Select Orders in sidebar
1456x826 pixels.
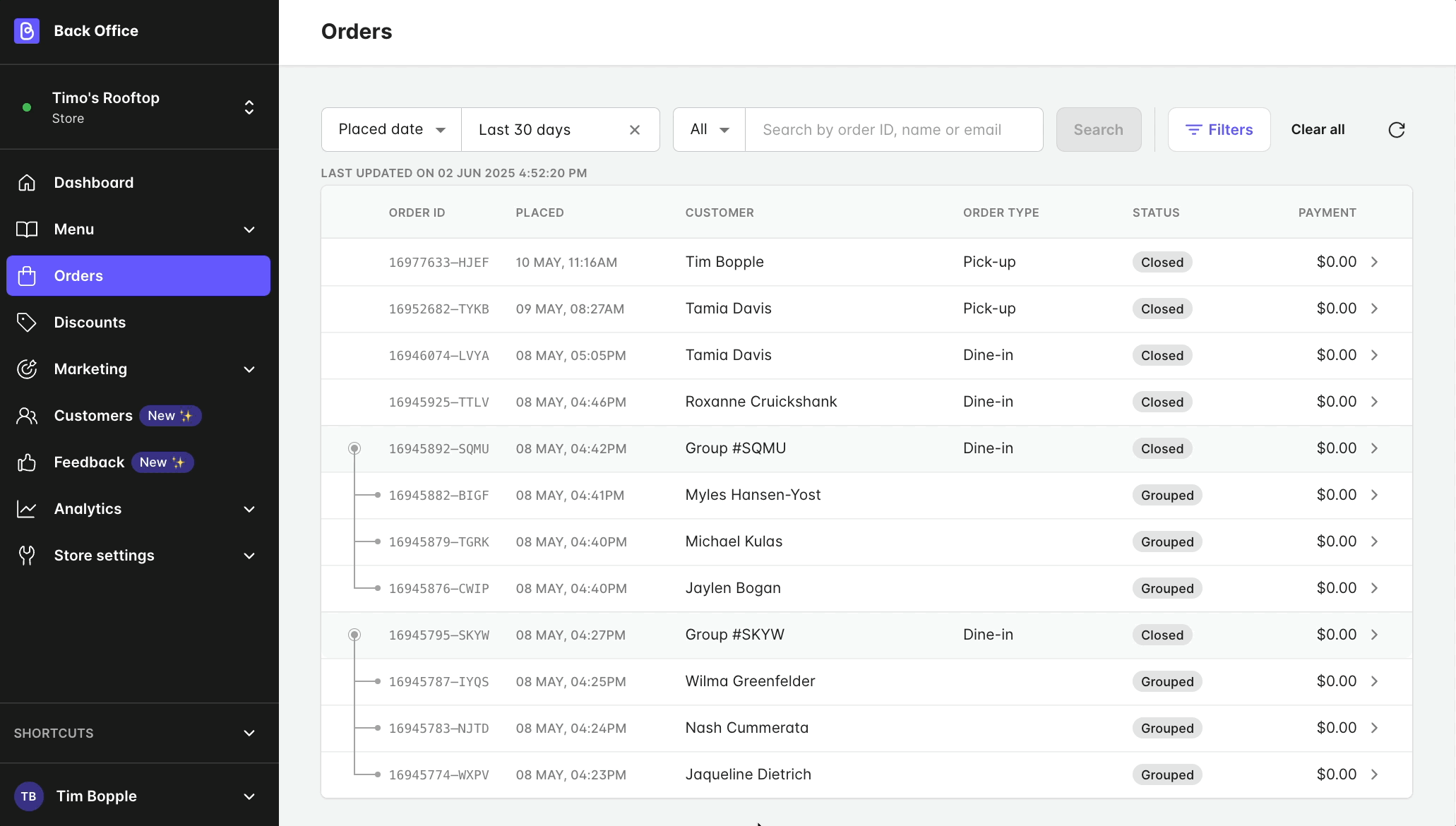(138, 276)
